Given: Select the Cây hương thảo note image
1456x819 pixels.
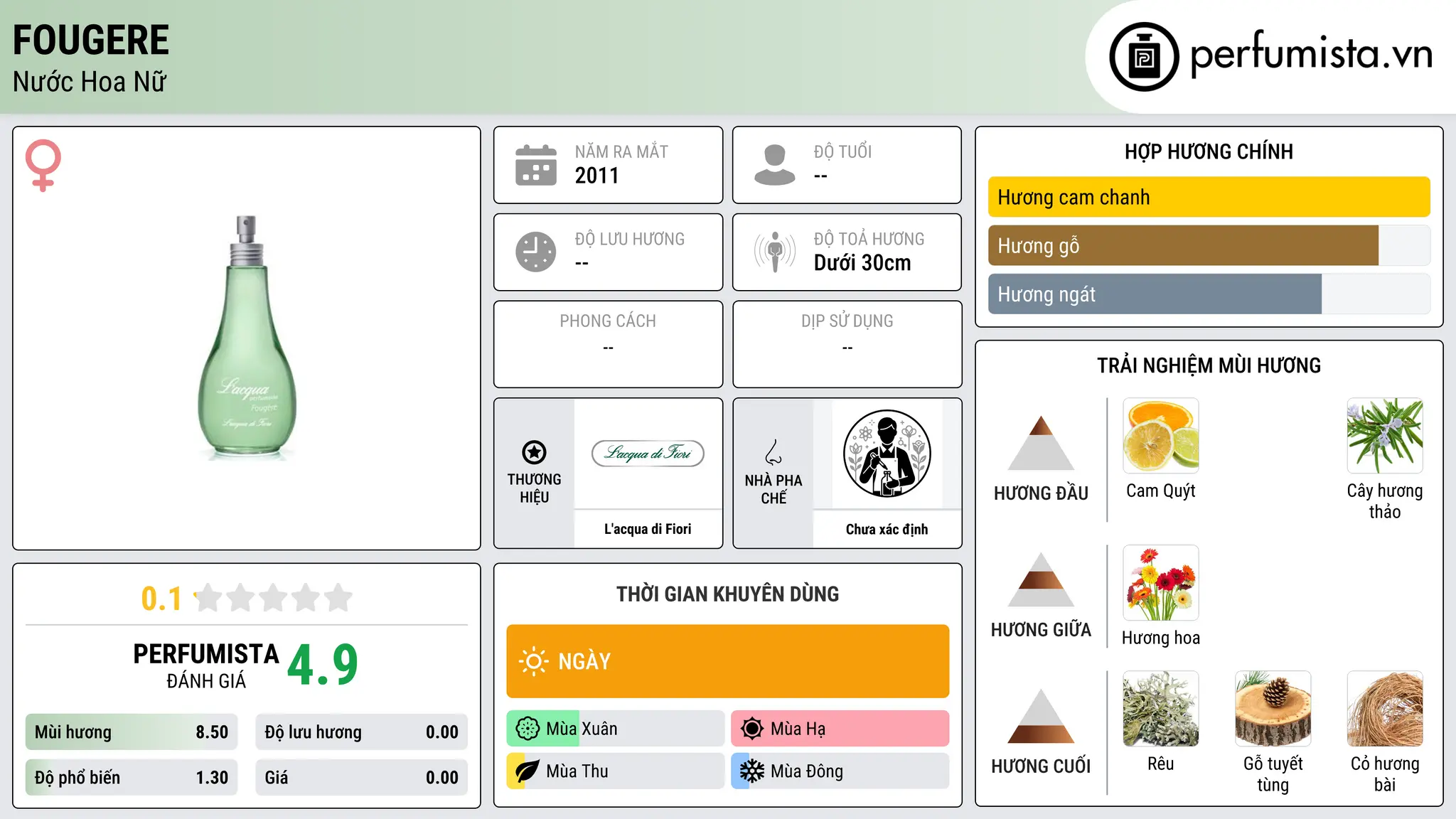Looking at the screenshot, I should (1385, 436).
